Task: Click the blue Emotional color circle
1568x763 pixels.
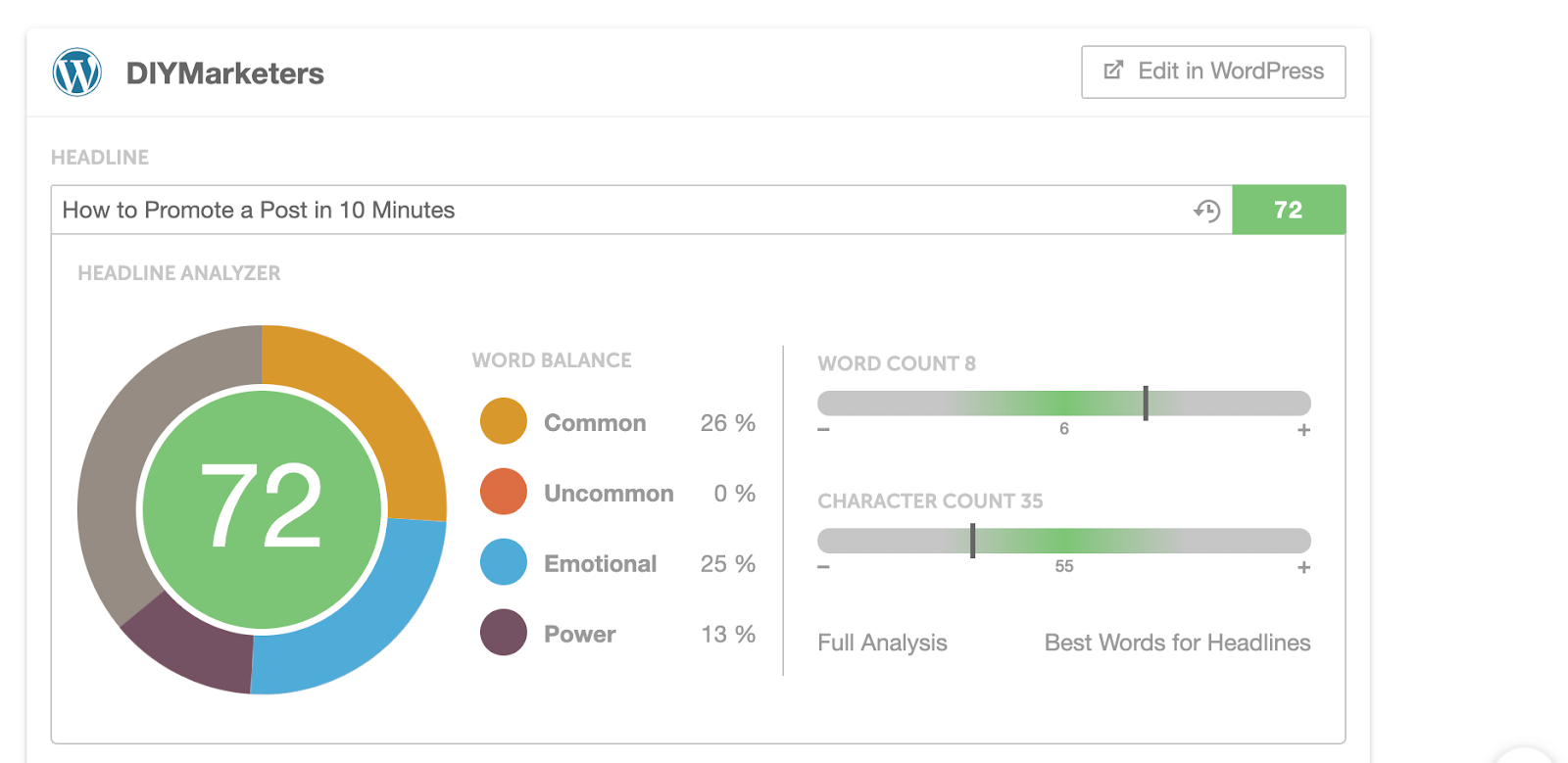Action: click(504, 563)
